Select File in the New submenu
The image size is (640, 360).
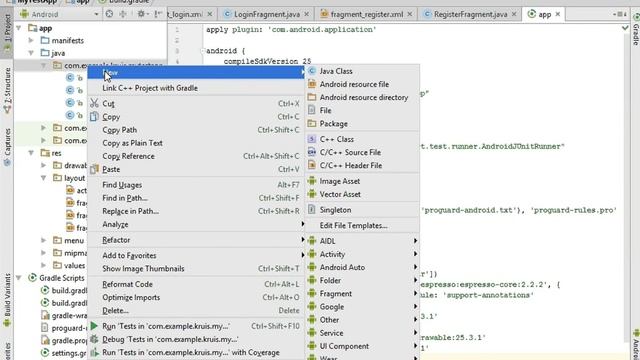(325, 110)
